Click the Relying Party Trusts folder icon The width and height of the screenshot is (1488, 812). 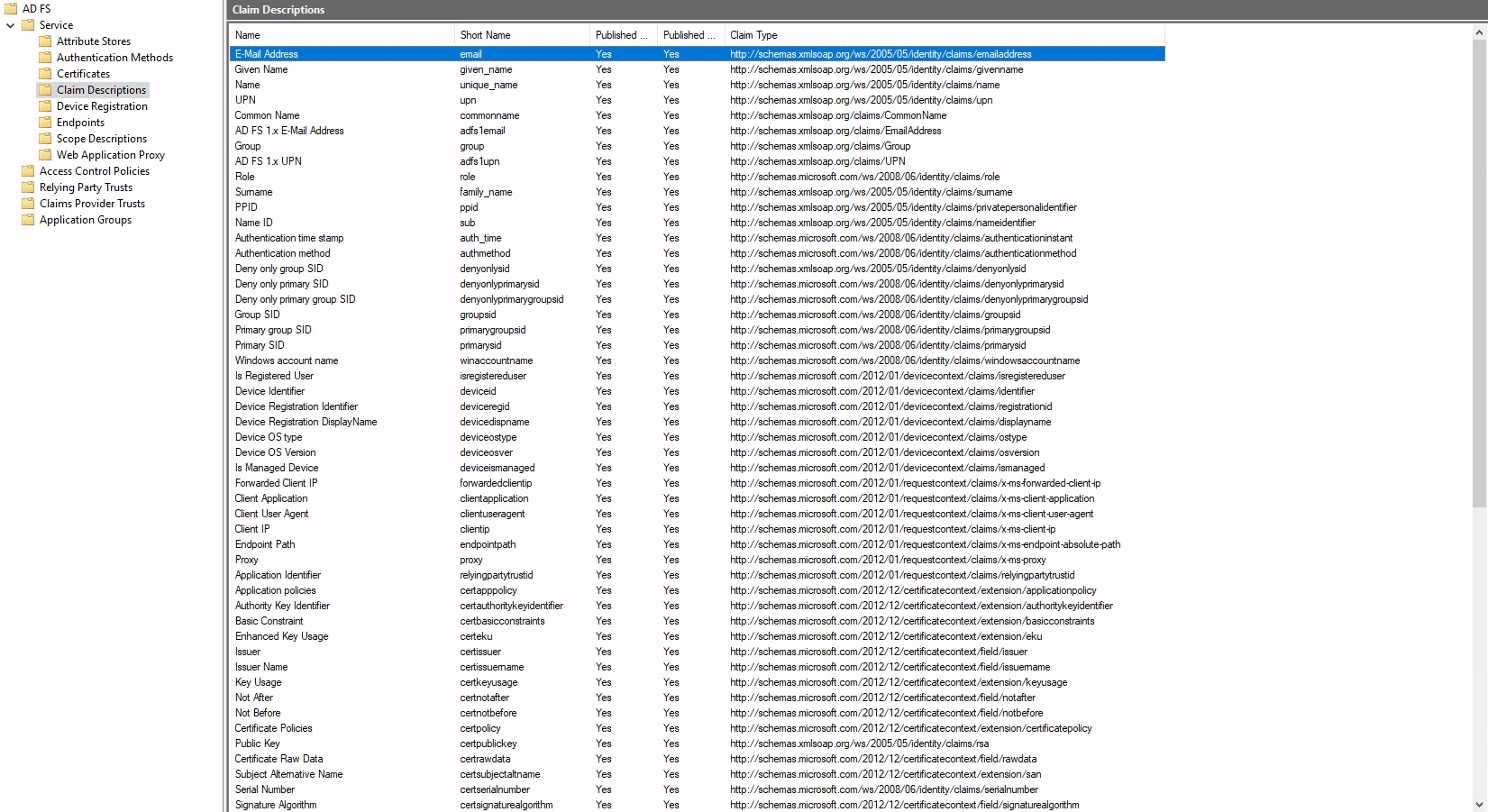click(x=28, y=187)
